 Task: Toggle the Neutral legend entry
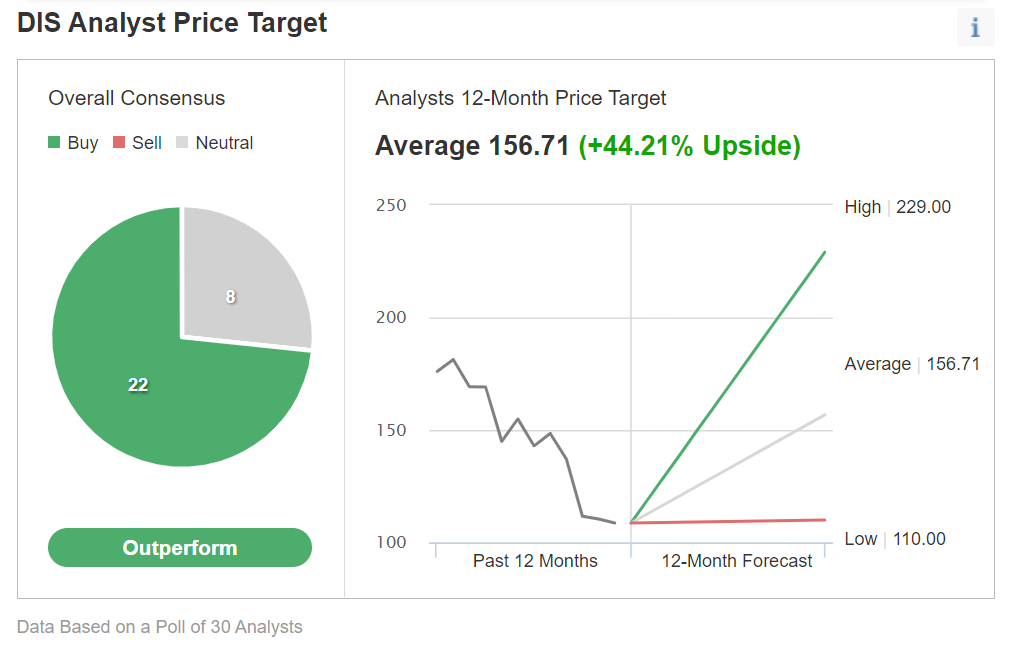pos(214,143)
